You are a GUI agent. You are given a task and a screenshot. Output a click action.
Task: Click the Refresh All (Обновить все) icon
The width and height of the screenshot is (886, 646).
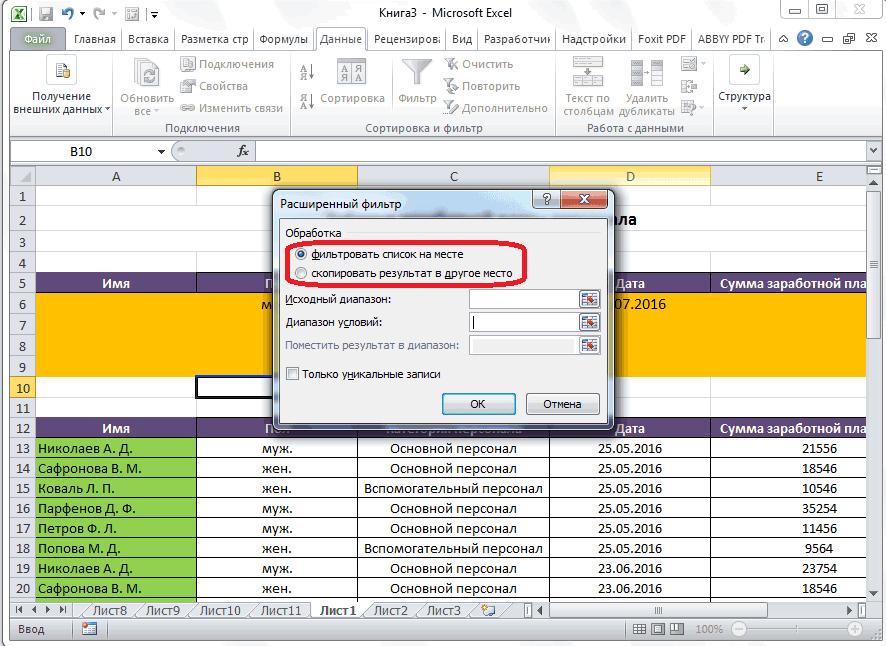point(147,76)
